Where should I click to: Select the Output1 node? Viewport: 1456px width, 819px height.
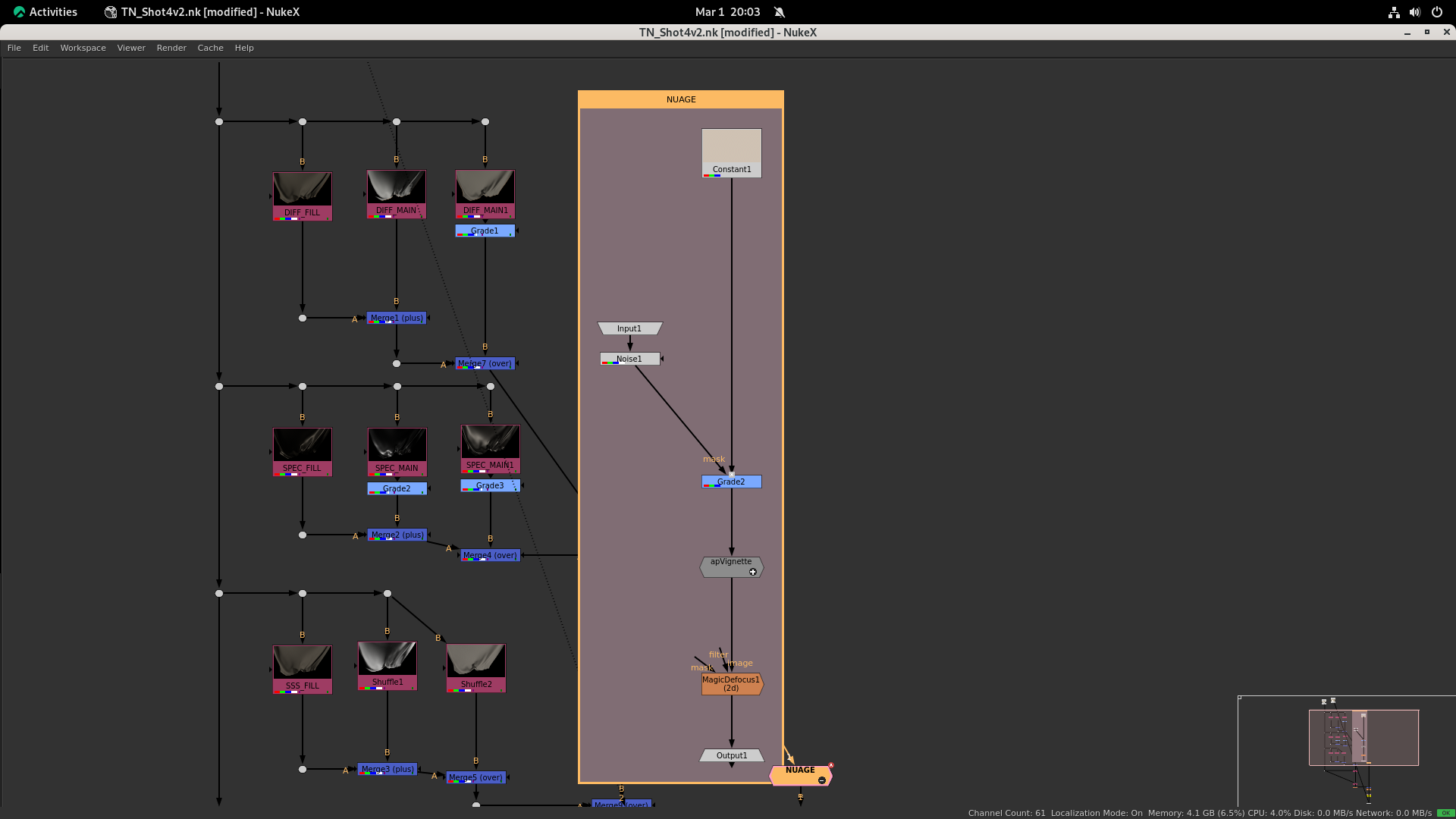pyautogui.click(x=731, y=755)
